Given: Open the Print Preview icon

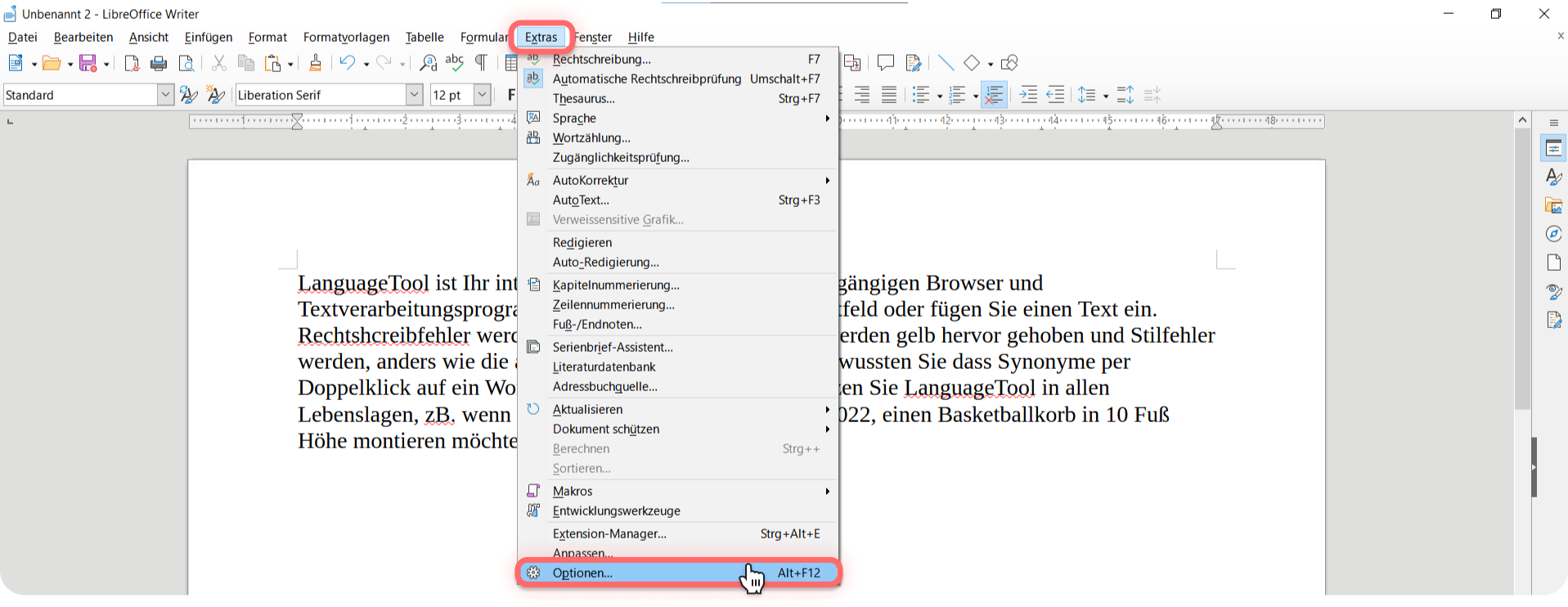Looking at the screenshot, I should click(x=186, y=63).
